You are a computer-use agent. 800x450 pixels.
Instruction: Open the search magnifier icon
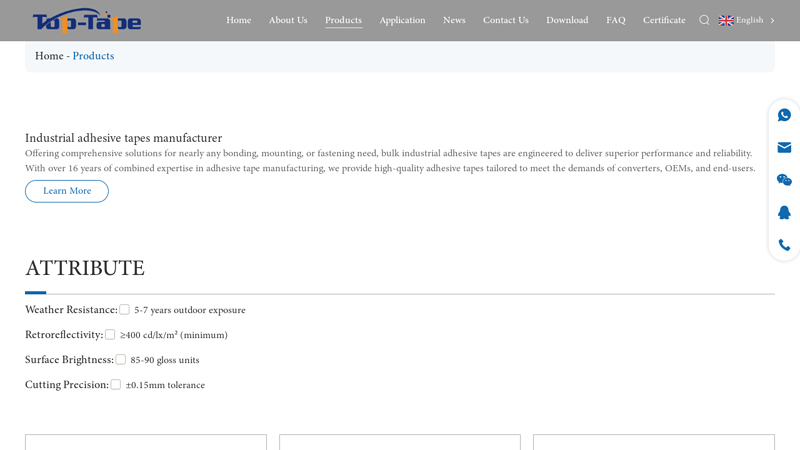pyautogui.click(x=704, y=20)
